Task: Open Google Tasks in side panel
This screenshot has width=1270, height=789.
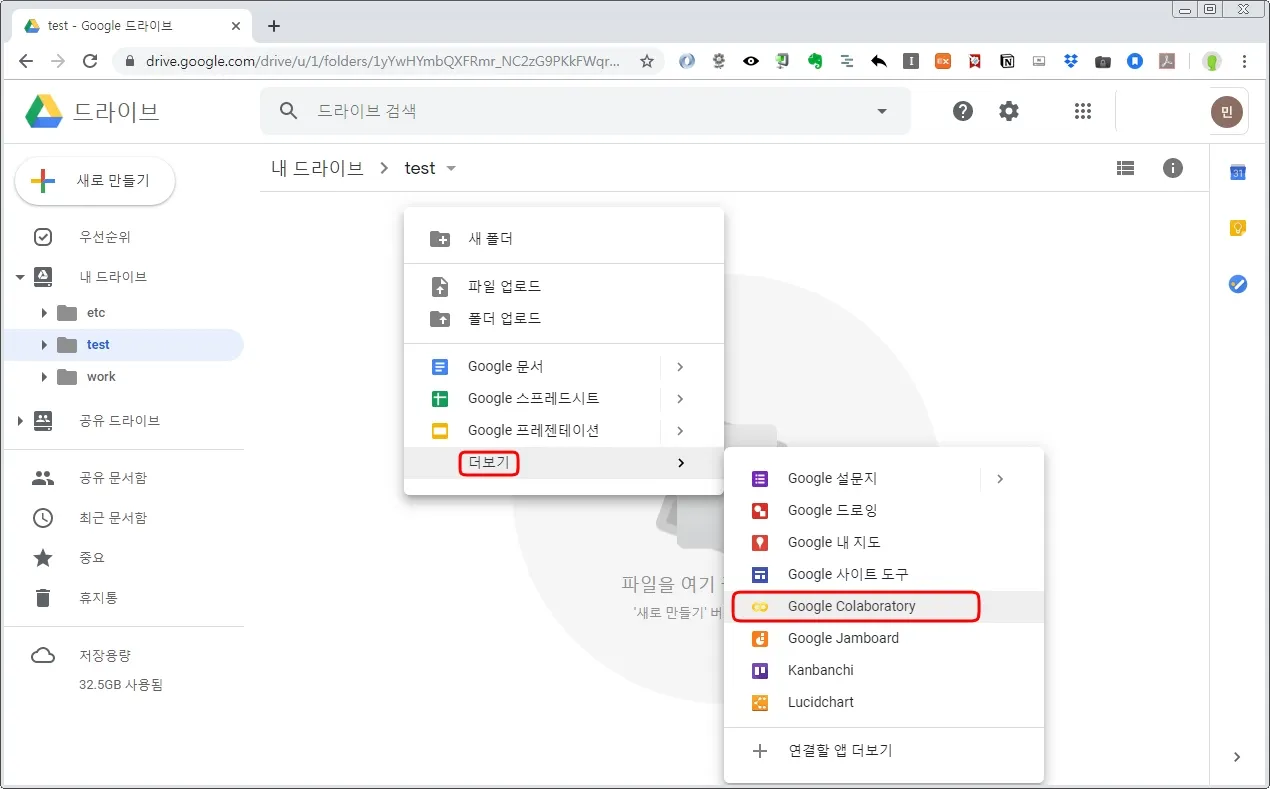Action: (x=1238, y=285)
